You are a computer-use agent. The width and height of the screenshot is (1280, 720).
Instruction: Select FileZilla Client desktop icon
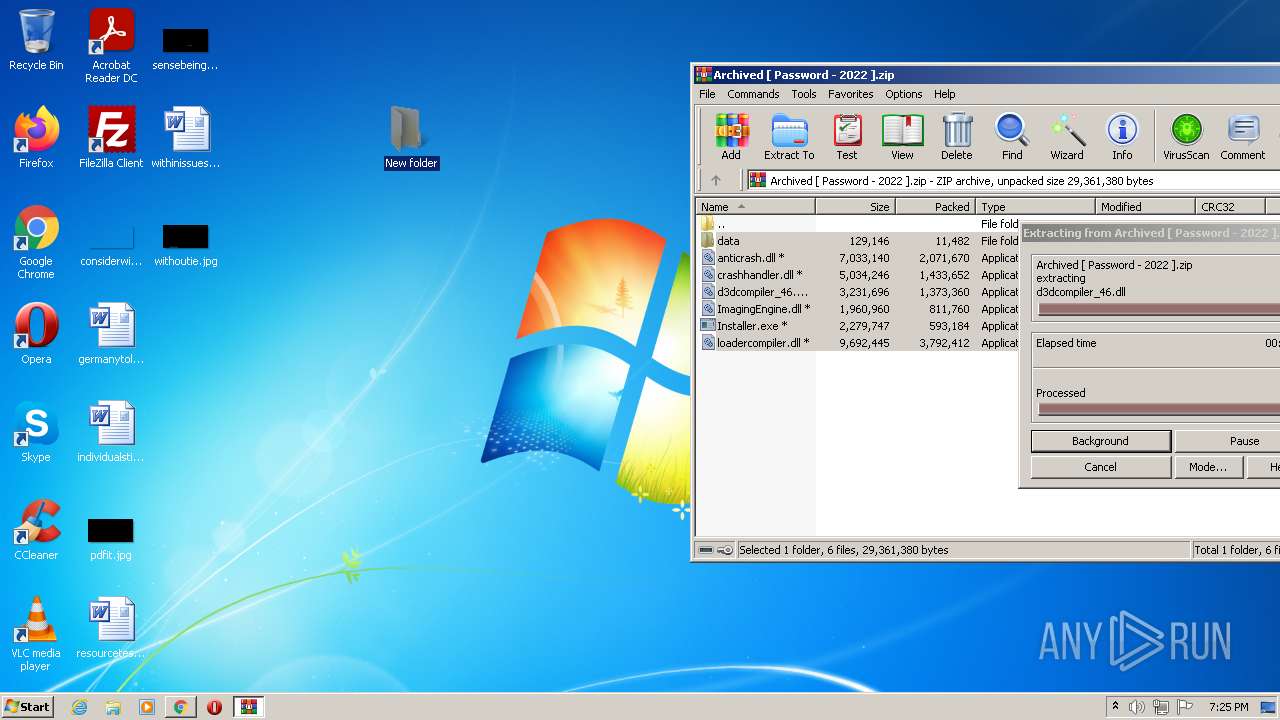111,138
